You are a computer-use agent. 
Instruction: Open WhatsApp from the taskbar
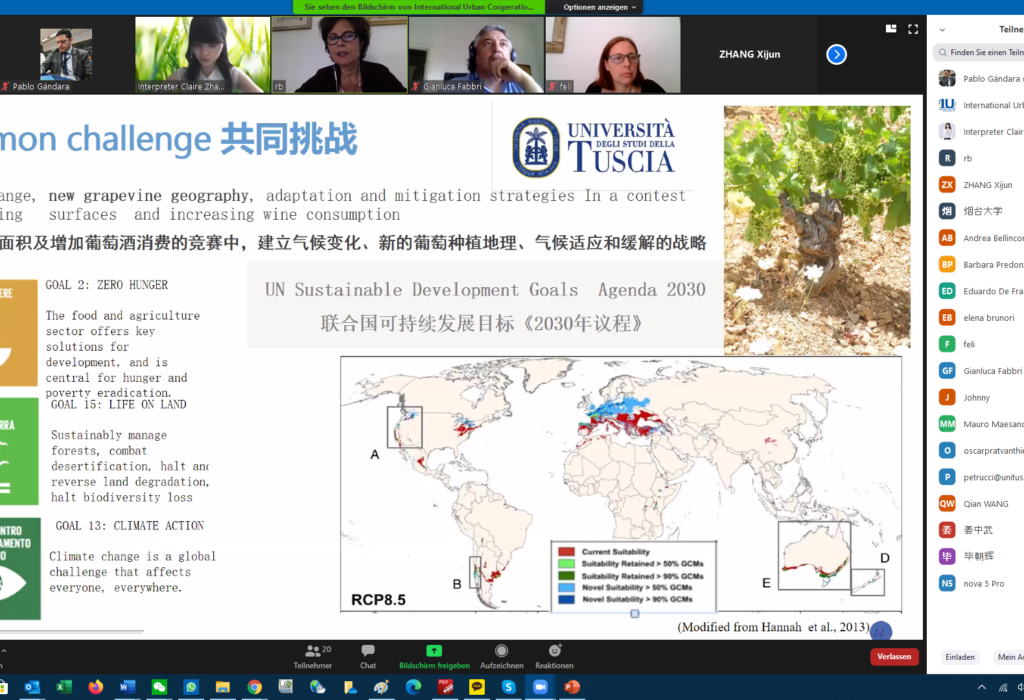(x=190, y=687)
